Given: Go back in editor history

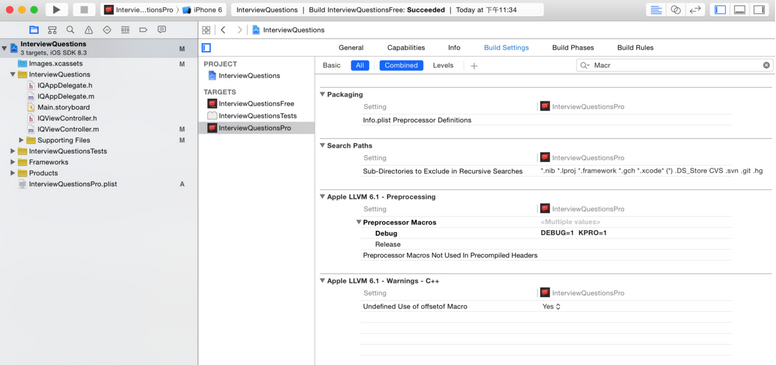Looking at the screenshot, I should [x=223, y=30].
